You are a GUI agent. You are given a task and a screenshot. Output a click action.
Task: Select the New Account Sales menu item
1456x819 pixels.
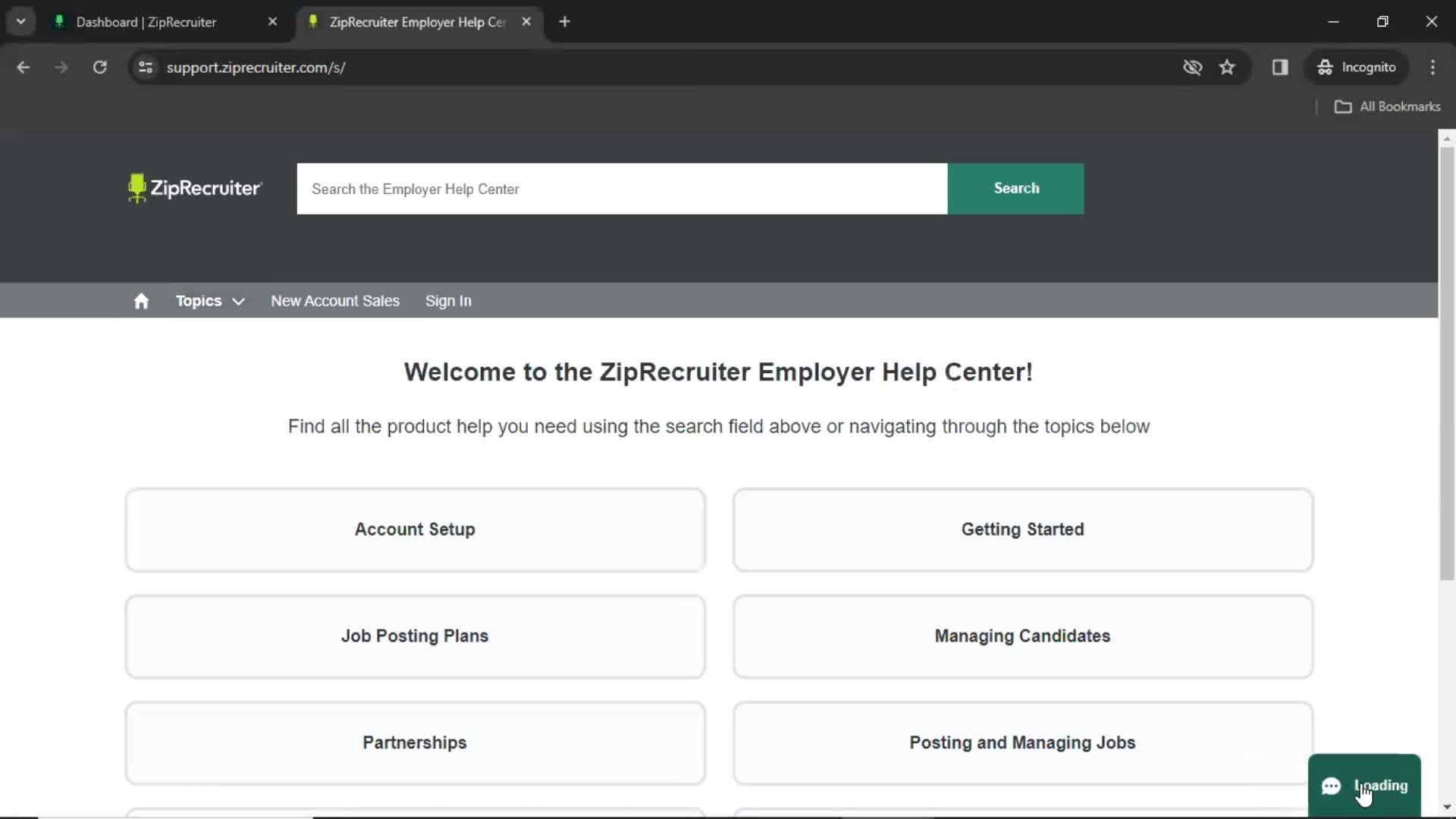335,301
